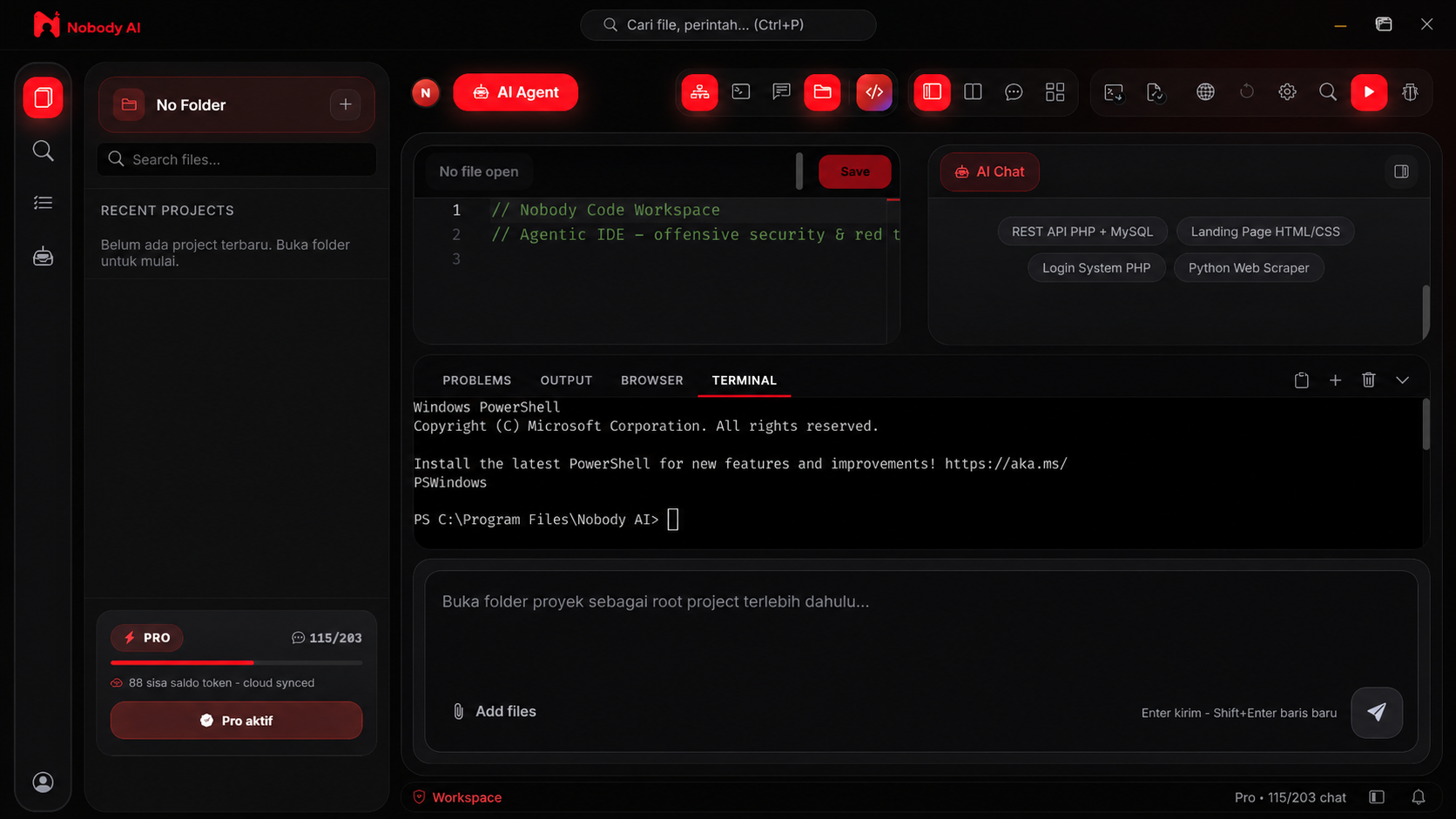
Task: Click the RECENT PROJECTS heading
Action: point(167,211)
